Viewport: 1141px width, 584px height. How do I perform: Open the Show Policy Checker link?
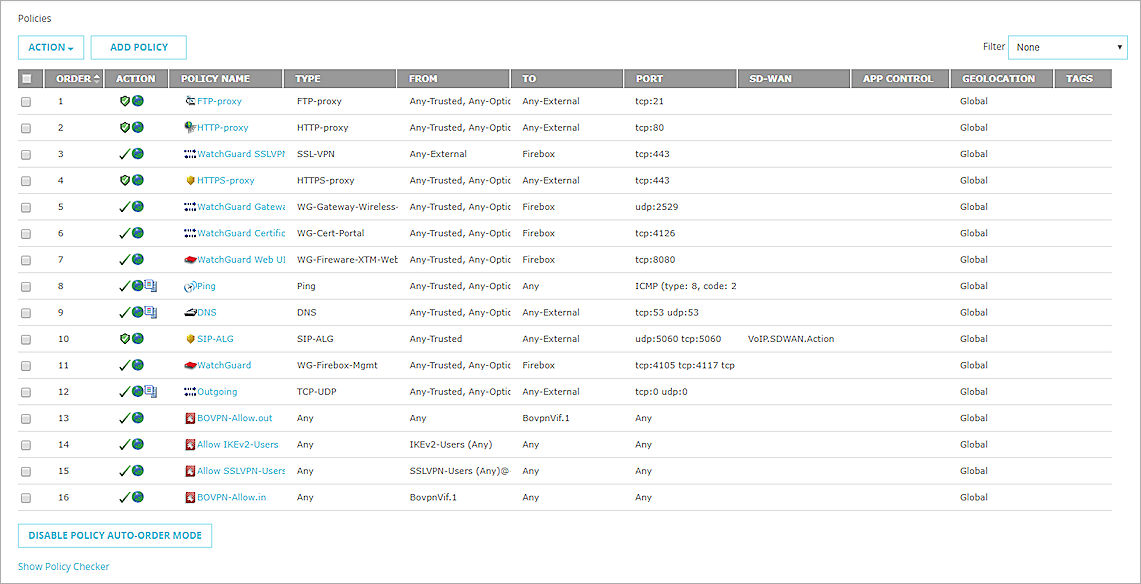63,566
